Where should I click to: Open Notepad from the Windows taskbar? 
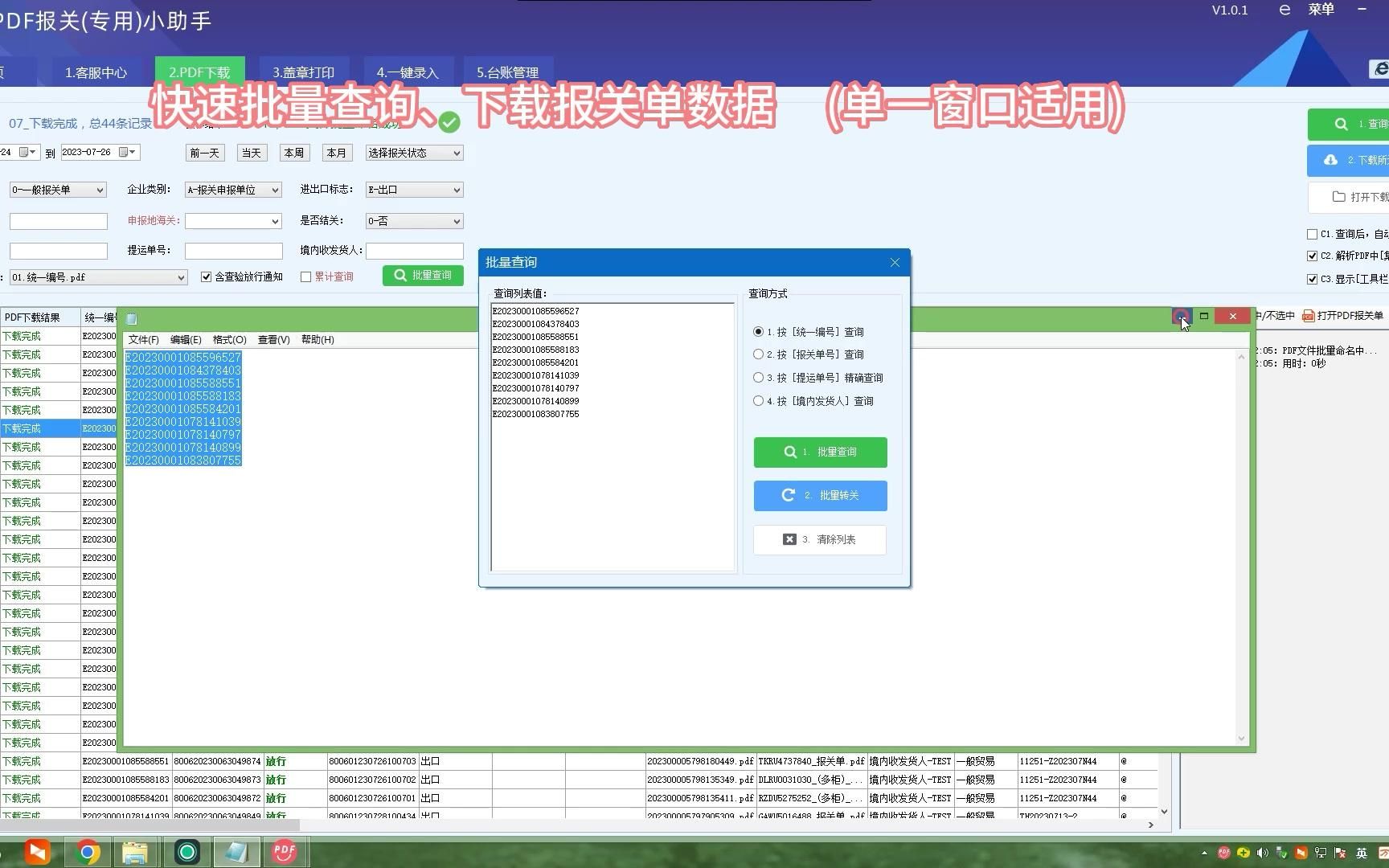tap(237, 851)
